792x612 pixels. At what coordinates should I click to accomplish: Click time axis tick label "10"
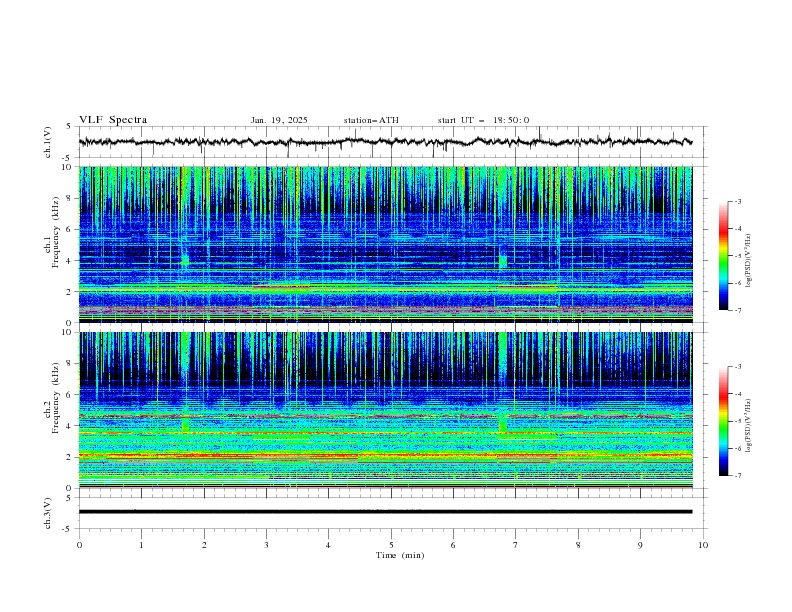coord(703,545)
